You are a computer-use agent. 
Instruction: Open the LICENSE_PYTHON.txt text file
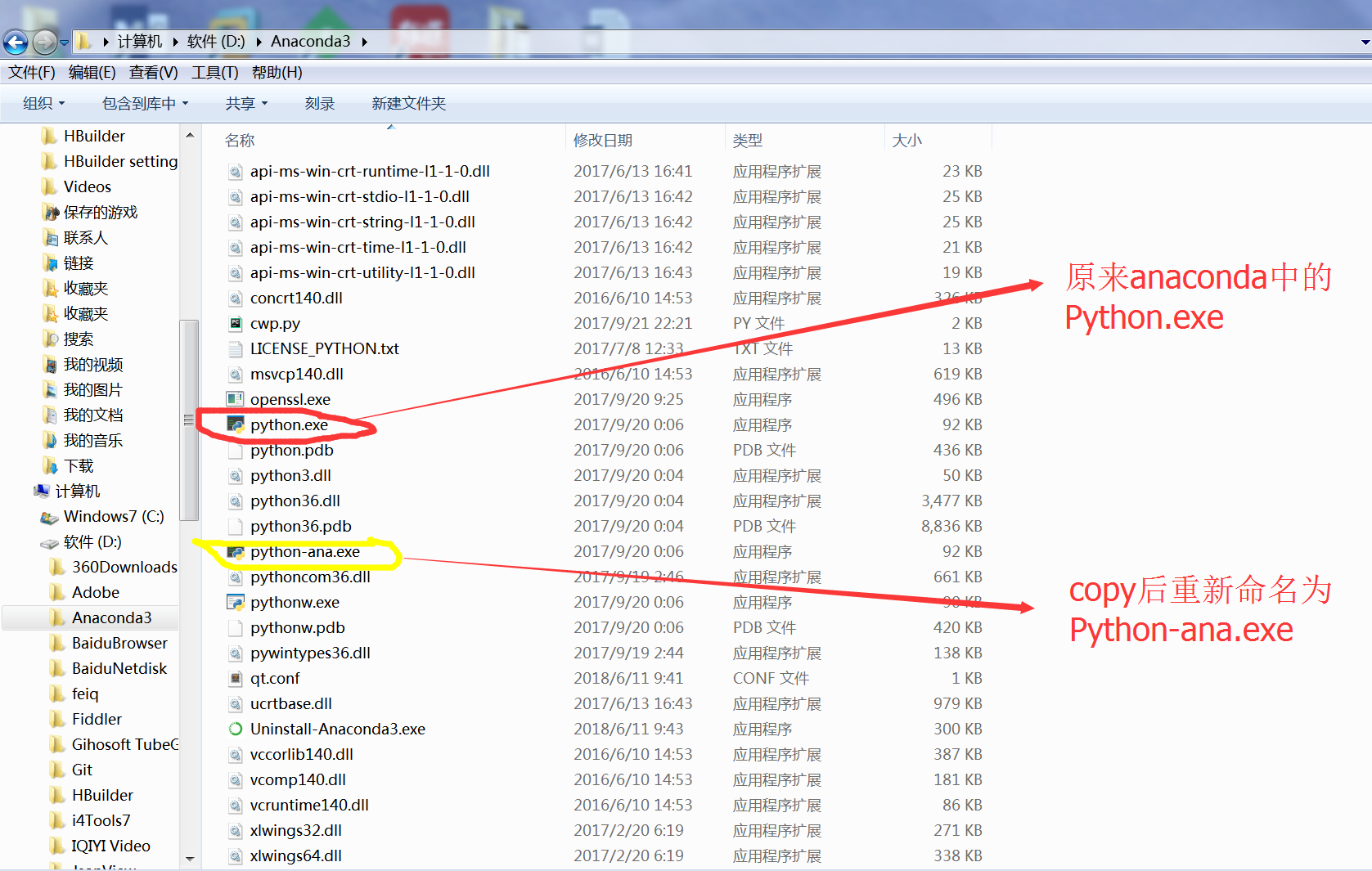tap(324, 348)
